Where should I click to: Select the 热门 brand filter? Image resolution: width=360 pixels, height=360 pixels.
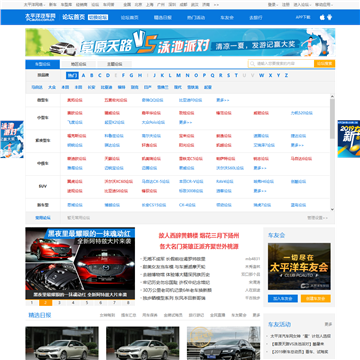72,75
